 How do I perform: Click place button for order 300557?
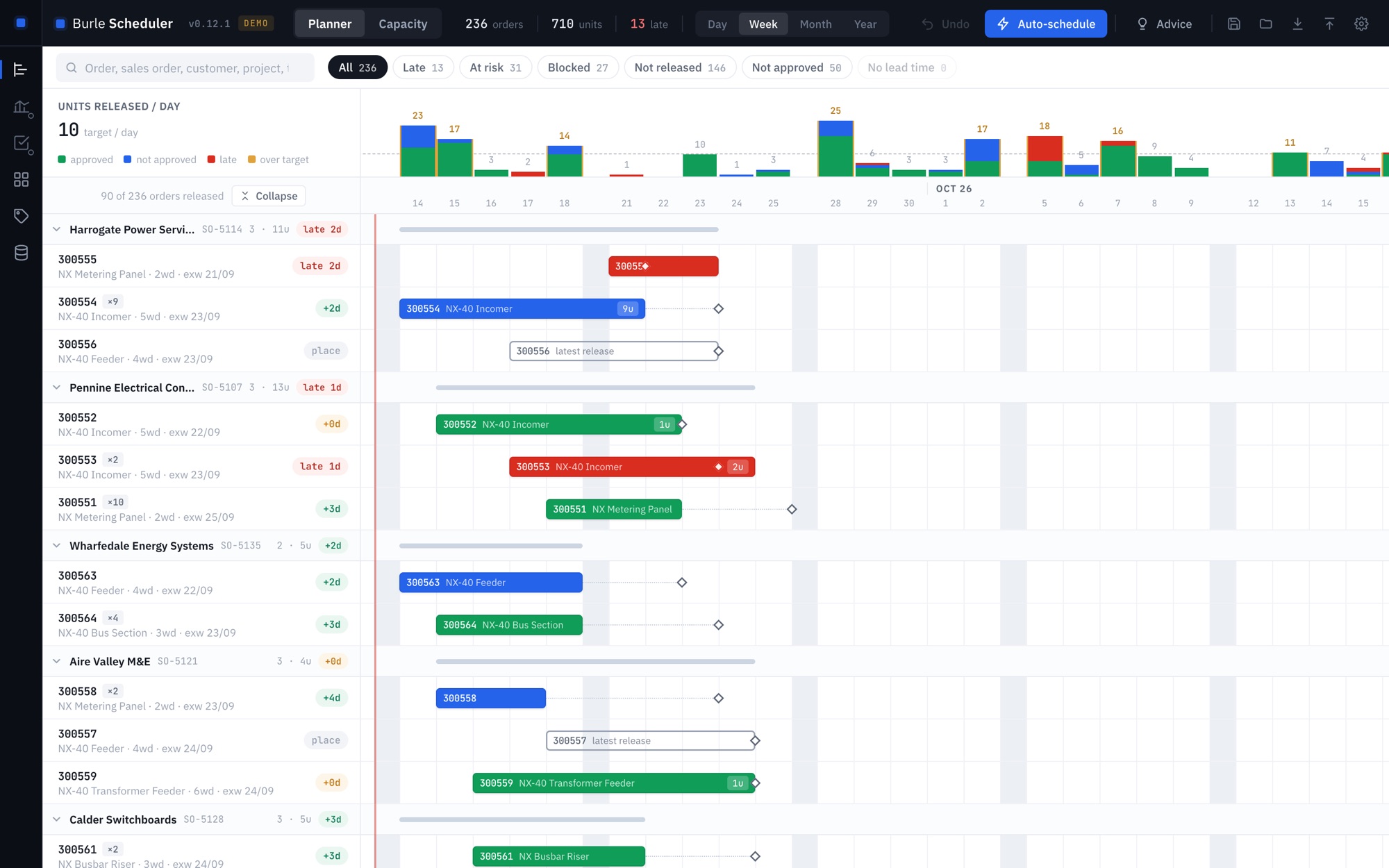click(326, 740)
